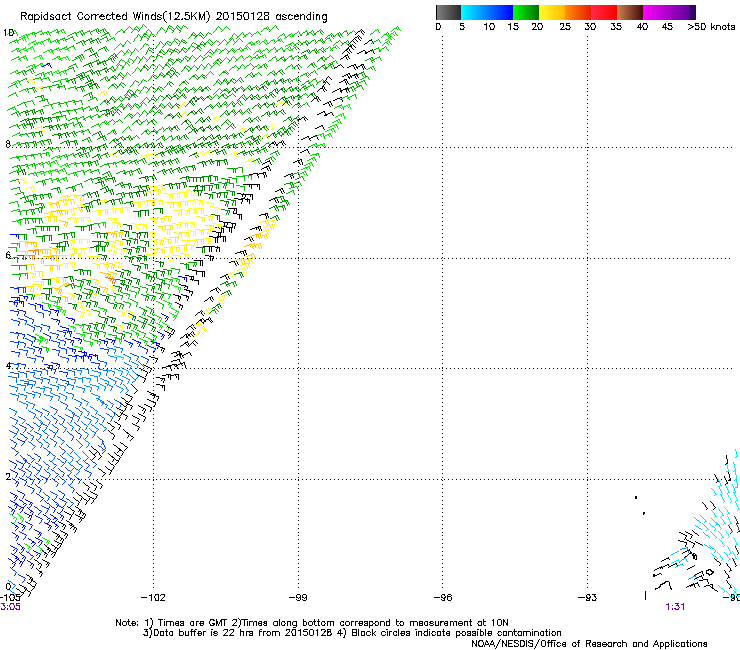Click the '-99' longitude axis label
Viewport: 740px width, 650px height.
(298, 598)
